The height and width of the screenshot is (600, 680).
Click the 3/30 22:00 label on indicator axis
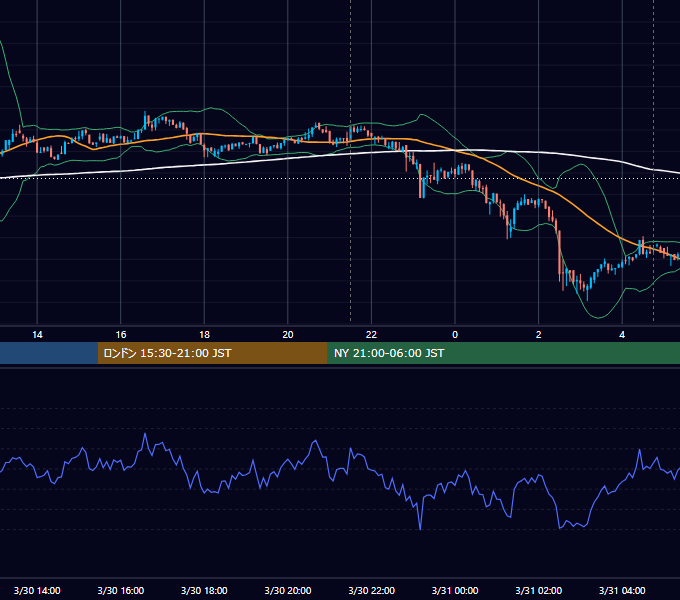coord(372,590)
